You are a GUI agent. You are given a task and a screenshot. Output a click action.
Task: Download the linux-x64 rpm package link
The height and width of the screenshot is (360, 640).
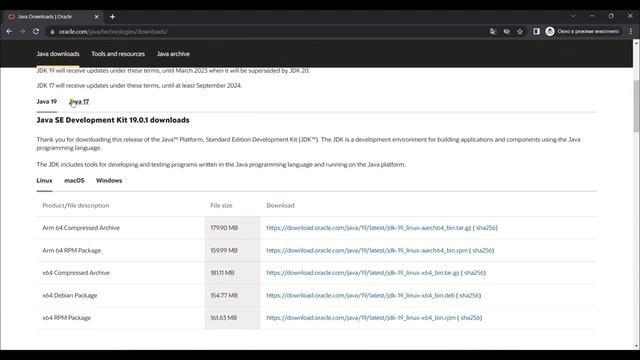pos(361,318)
